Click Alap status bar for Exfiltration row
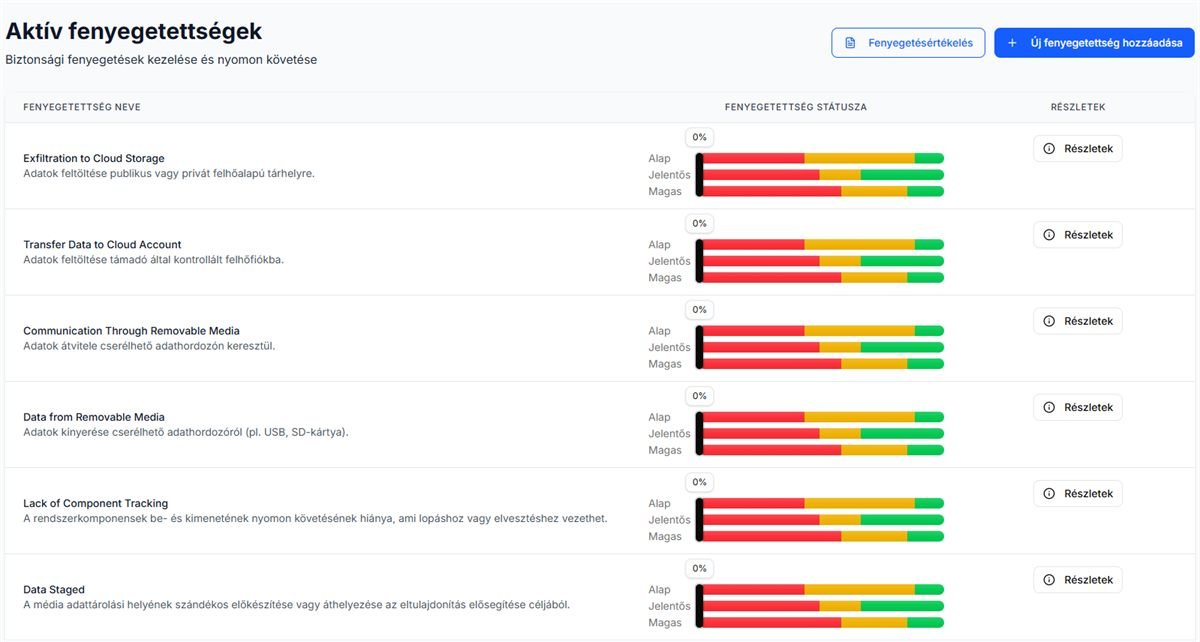This screenshot has height=642, width=1200. (x=822, y=158)
